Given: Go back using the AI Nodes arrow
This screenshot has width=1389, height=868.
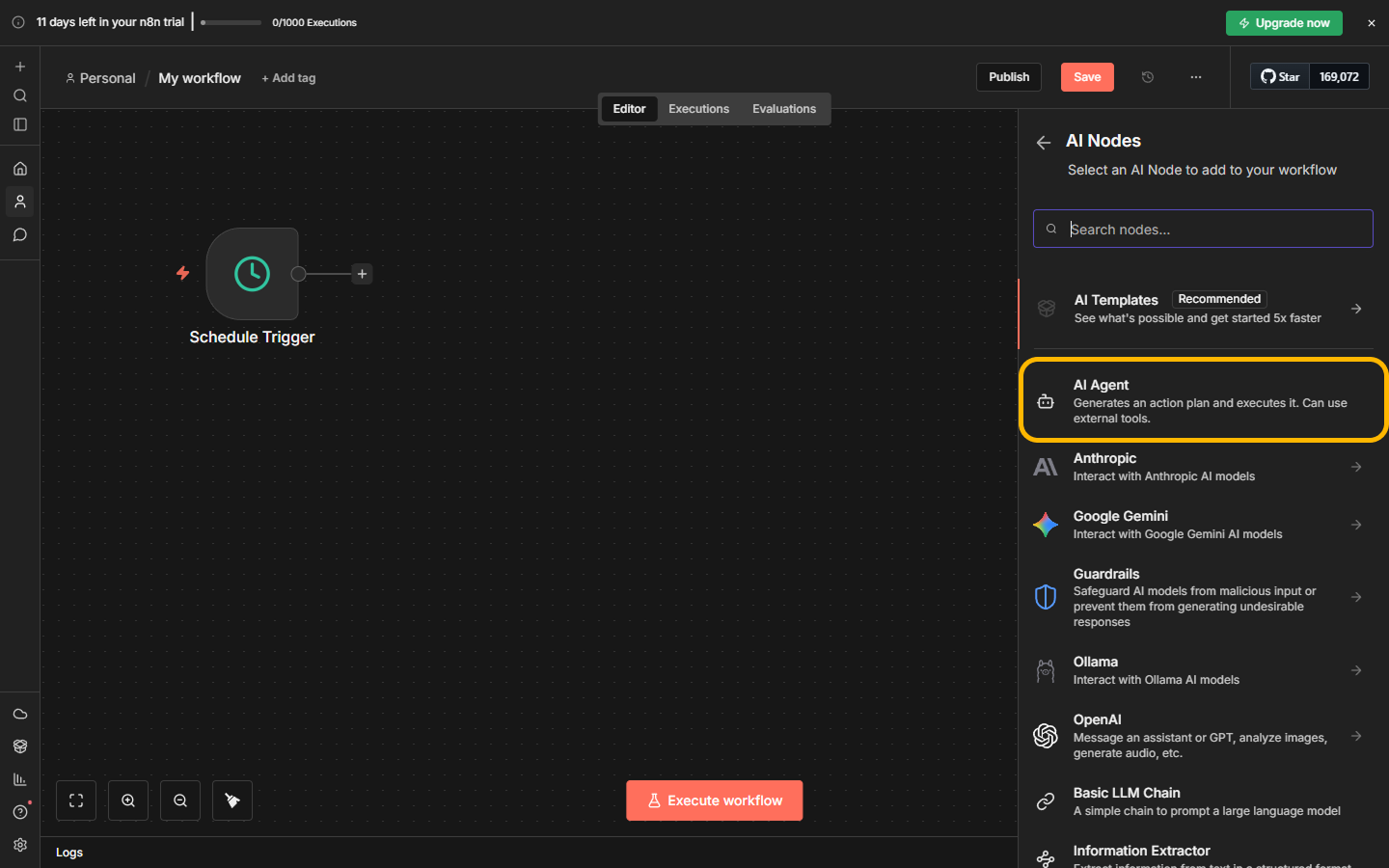Looking at the screenshot, I should [x=1044, y=143].
